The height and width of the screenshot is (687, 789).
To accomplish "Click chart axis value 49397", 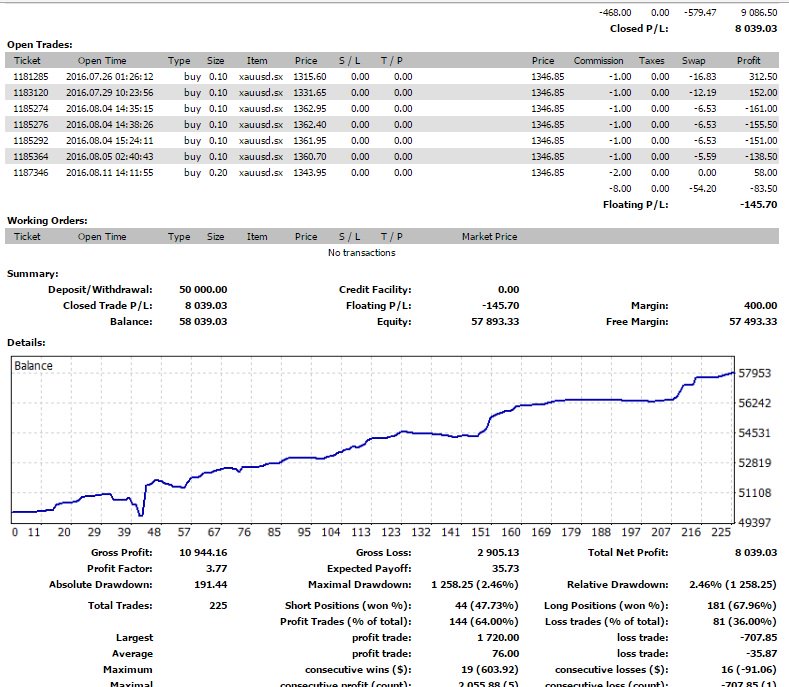I will (754, 522).
